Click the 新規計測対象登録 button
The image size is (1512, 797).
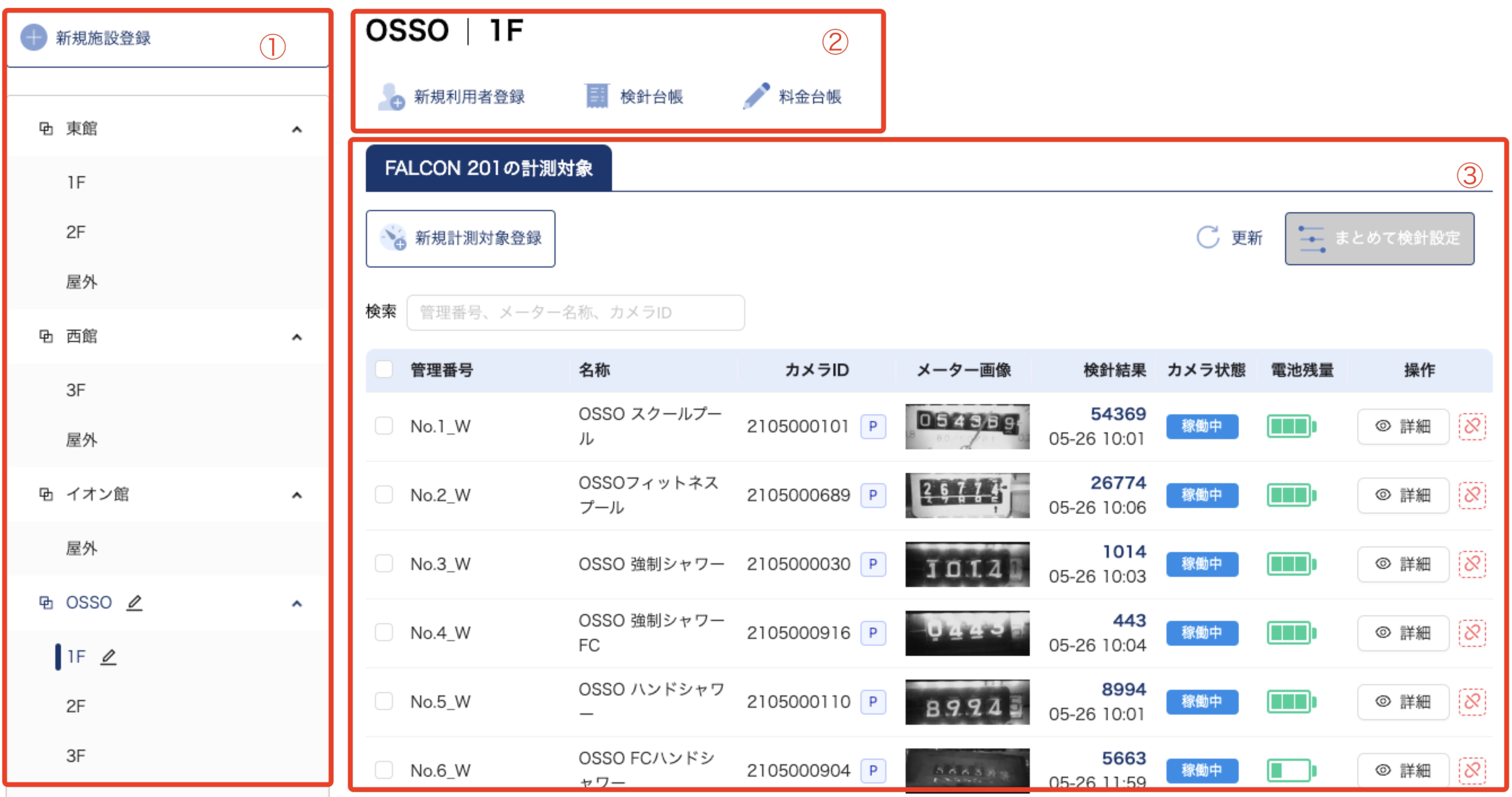click(x=460, y=238)
